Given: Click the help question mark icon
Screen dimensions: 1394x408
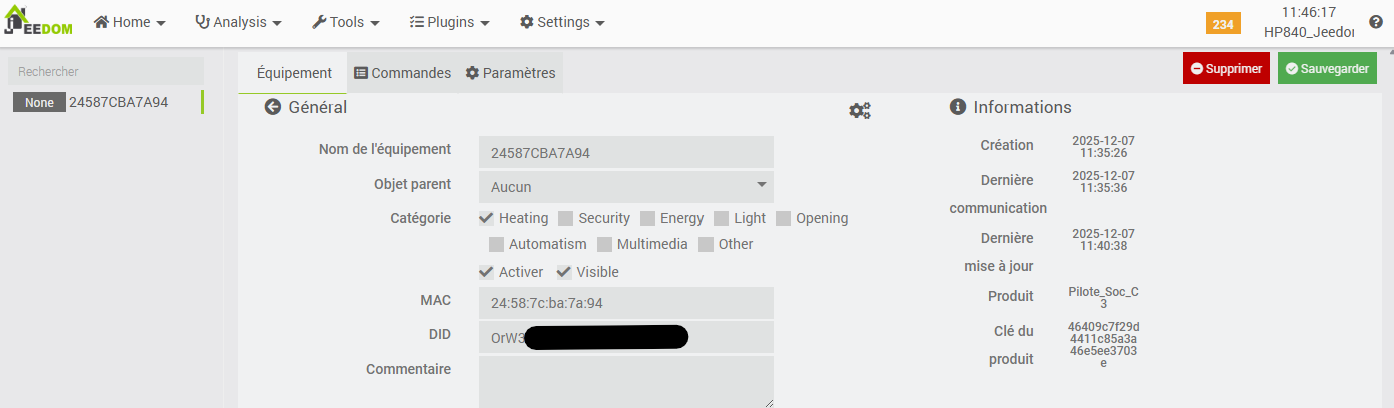Looking at the screenshot, I should click(1376, 22).
